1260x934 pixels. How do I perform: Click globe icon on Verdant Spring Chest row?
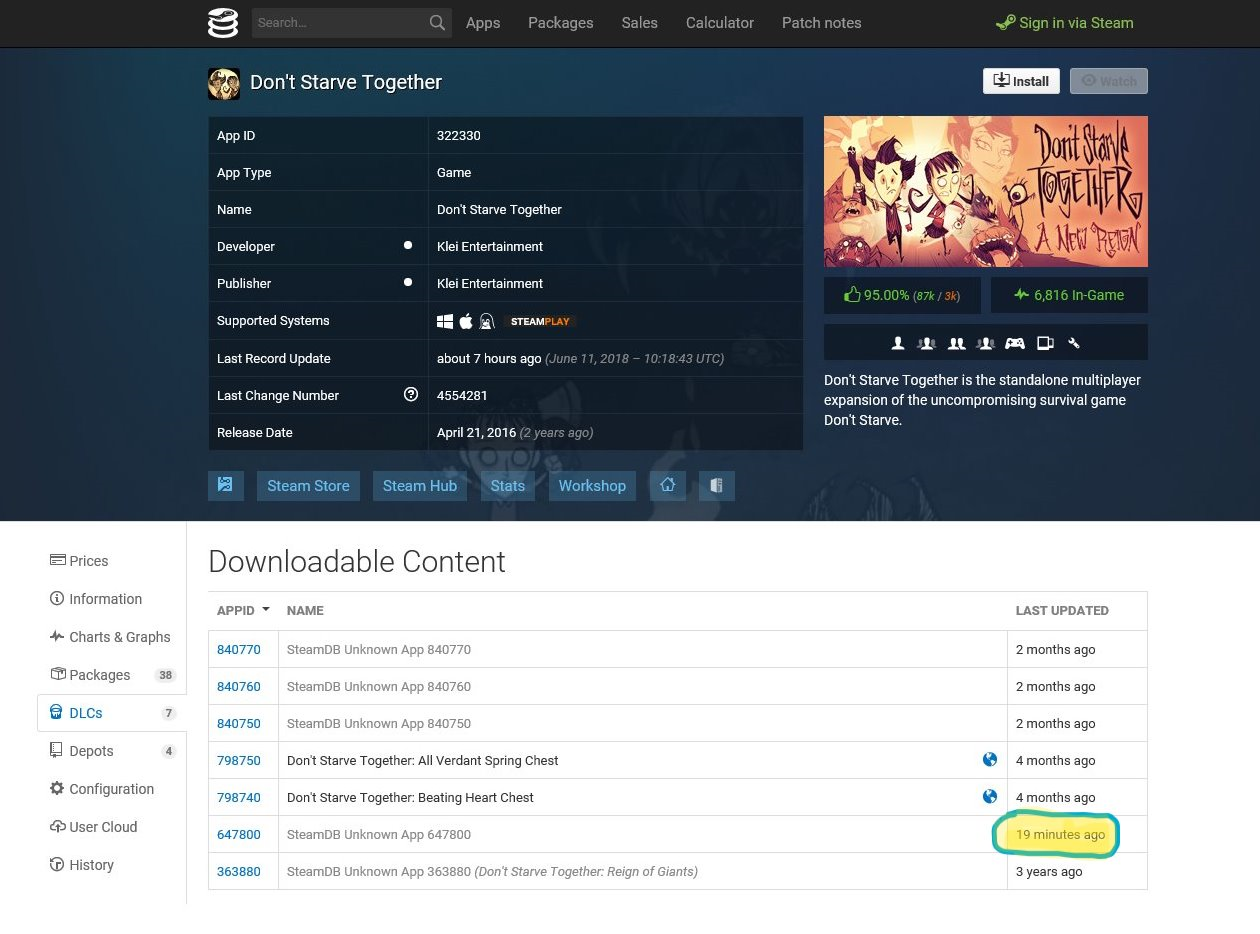[x=989, y=760]
